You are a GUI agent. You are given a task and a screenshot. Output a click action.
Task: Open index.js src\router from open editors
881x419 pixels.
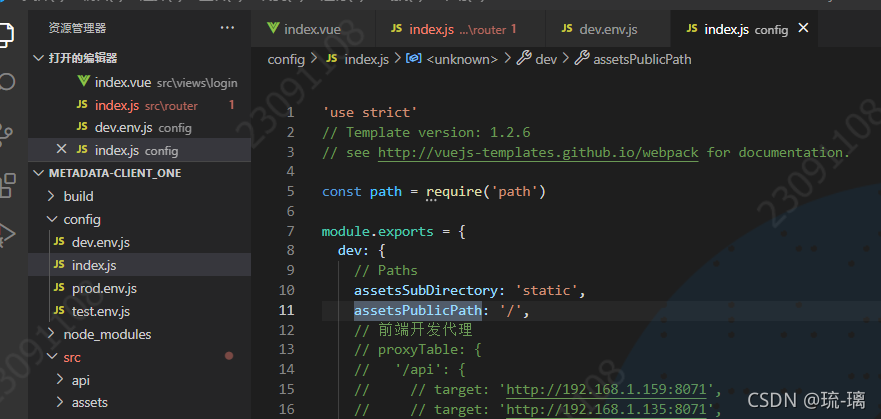(139, 105)
